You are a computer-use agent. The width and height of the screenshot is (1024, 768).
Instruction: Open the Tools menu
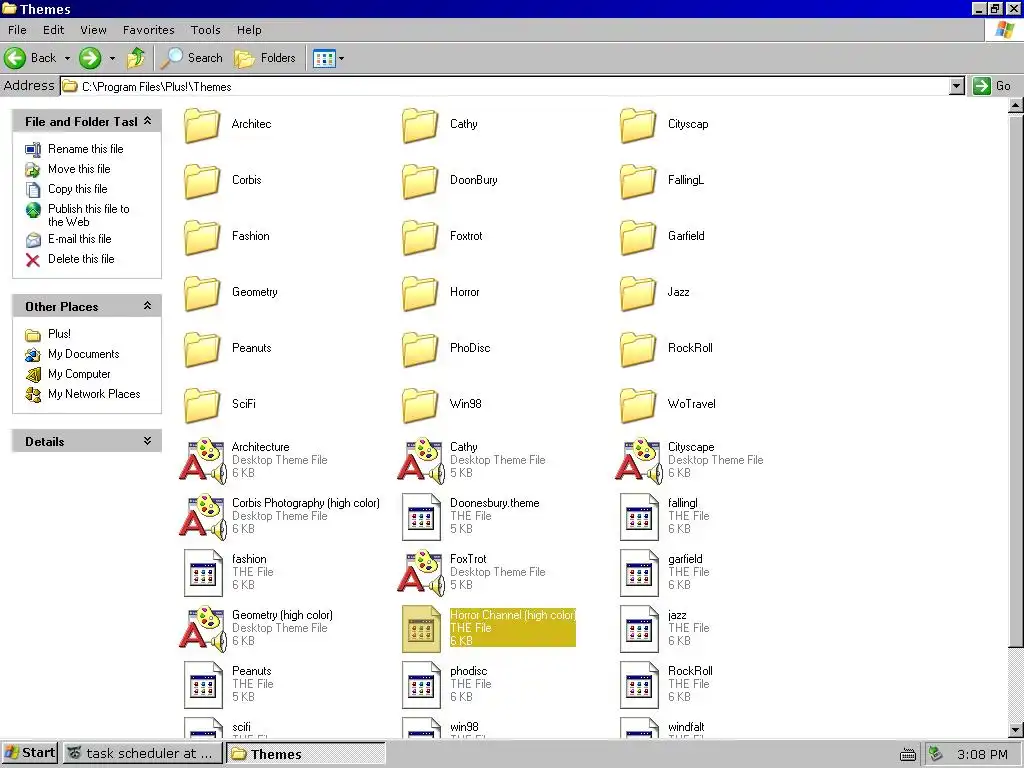tap(206, 30)
